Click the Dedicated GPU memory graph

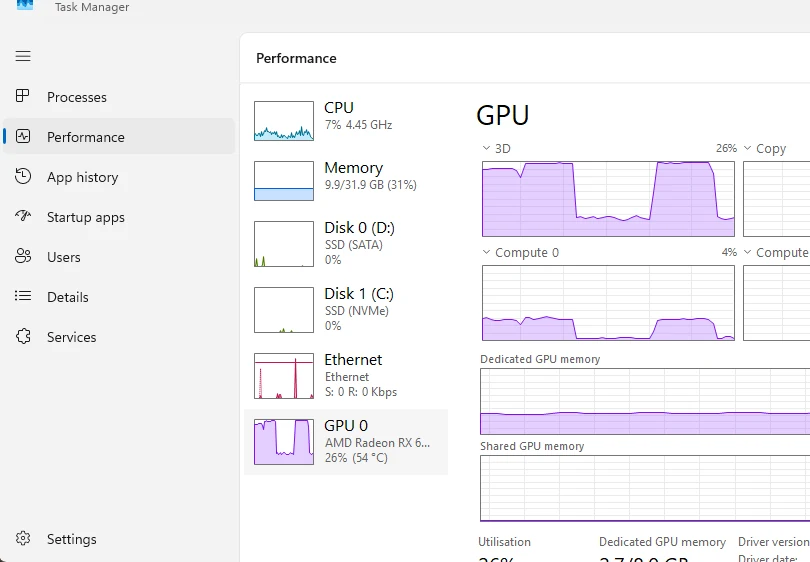point(645,401)
